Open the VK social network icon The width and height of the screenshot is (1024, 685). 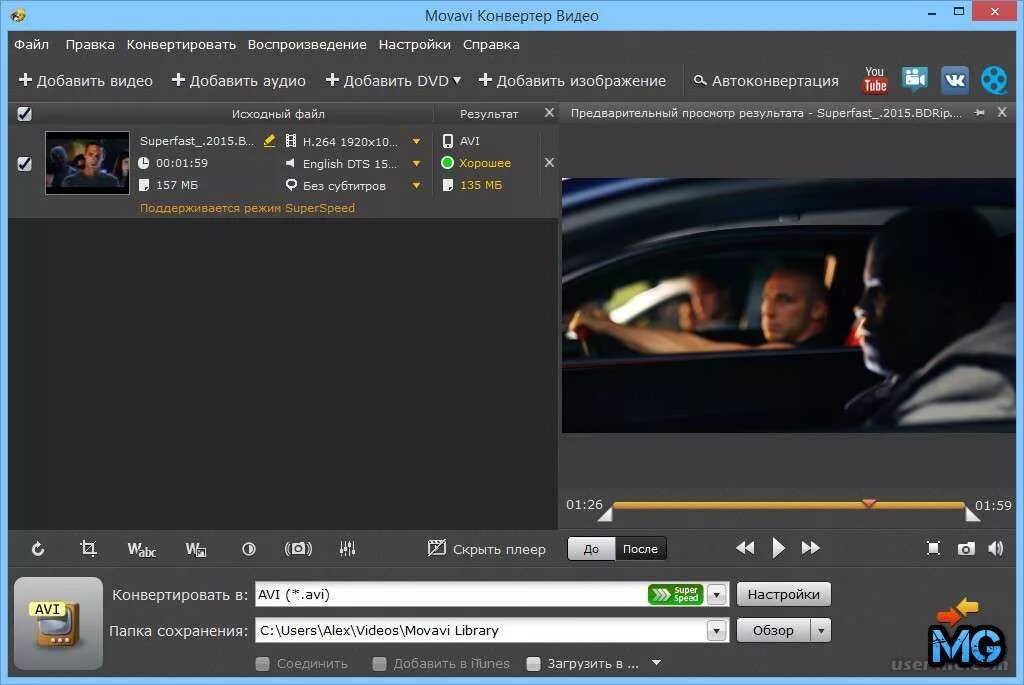coord(955,80)
